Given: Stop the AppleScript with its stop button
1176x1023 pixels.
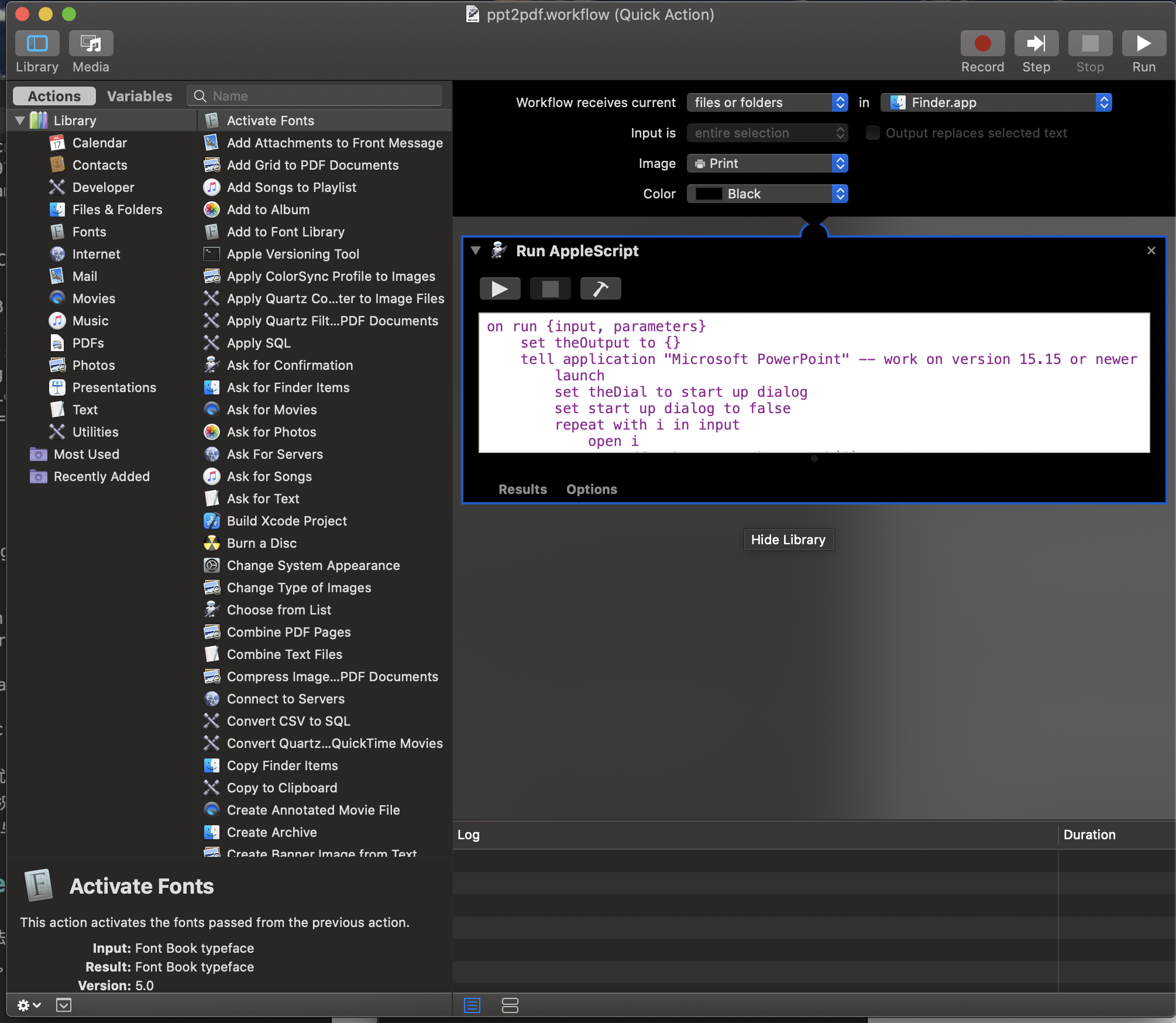Looking at the screenshot, I should point(550,289).
